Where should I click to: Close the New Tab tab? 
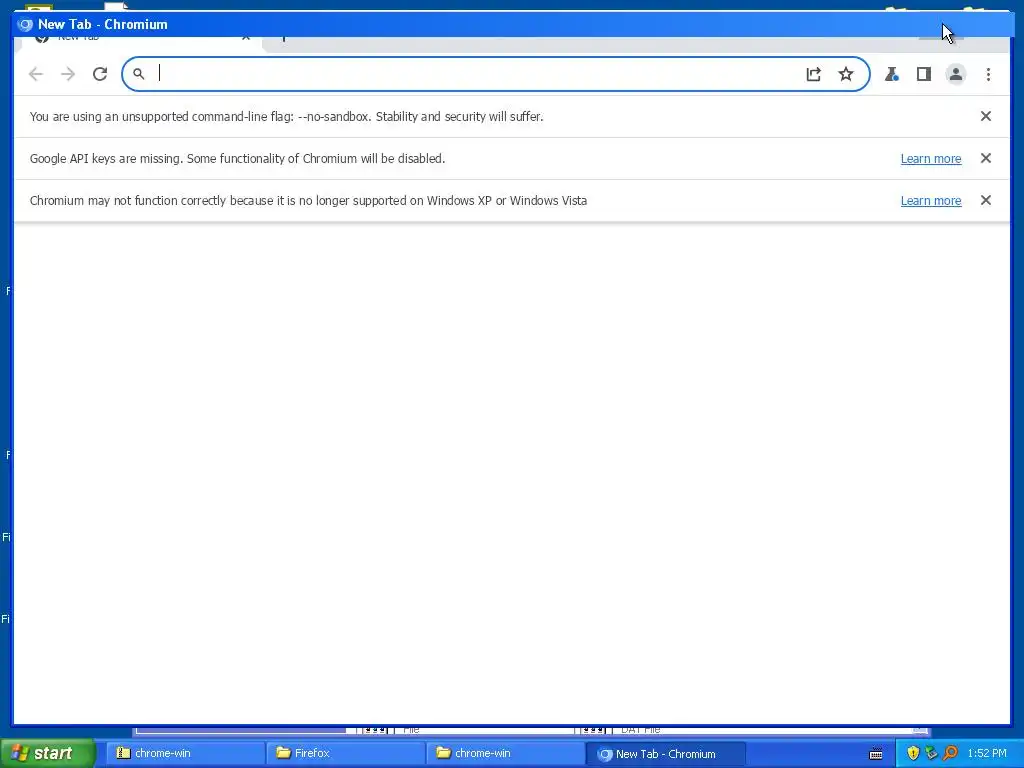click(x=246, y=38)
